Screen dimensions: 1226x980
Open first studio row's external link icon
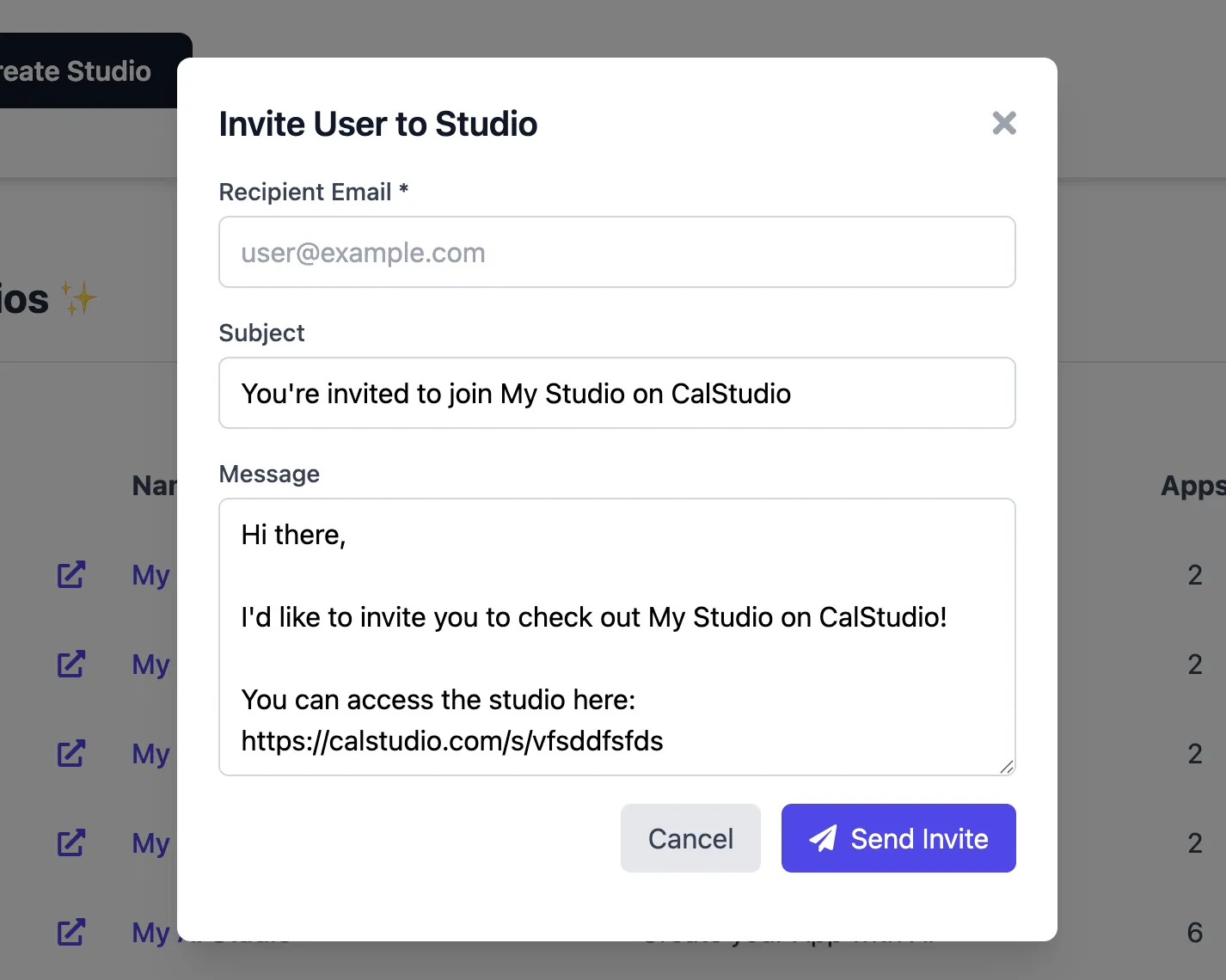(x=71, y=574)
